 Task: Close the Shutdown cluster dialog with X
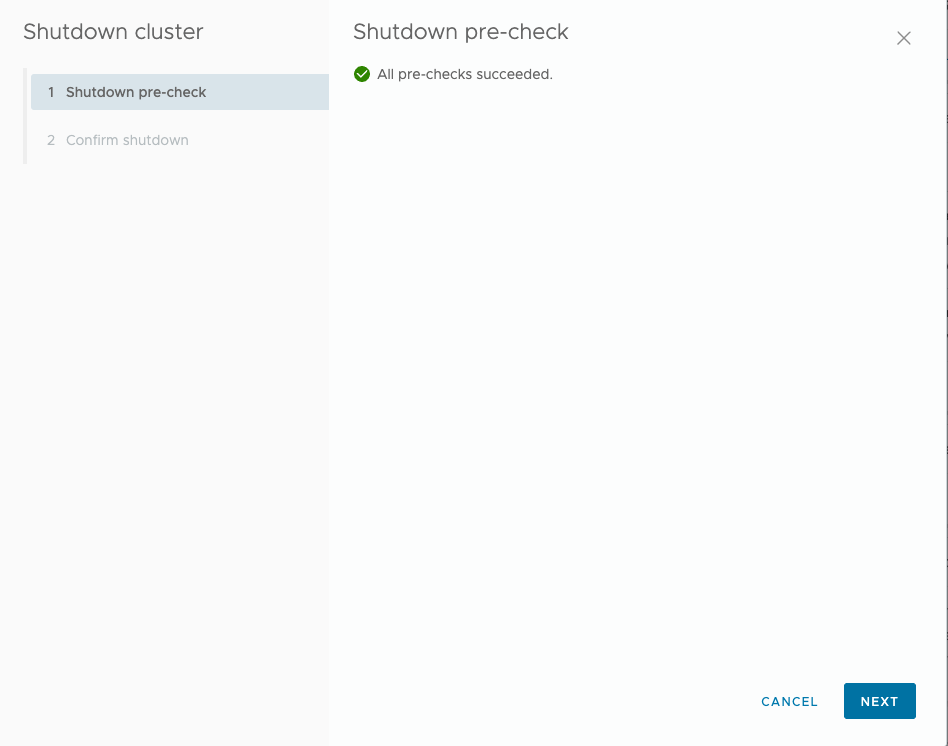coord(904,38)
